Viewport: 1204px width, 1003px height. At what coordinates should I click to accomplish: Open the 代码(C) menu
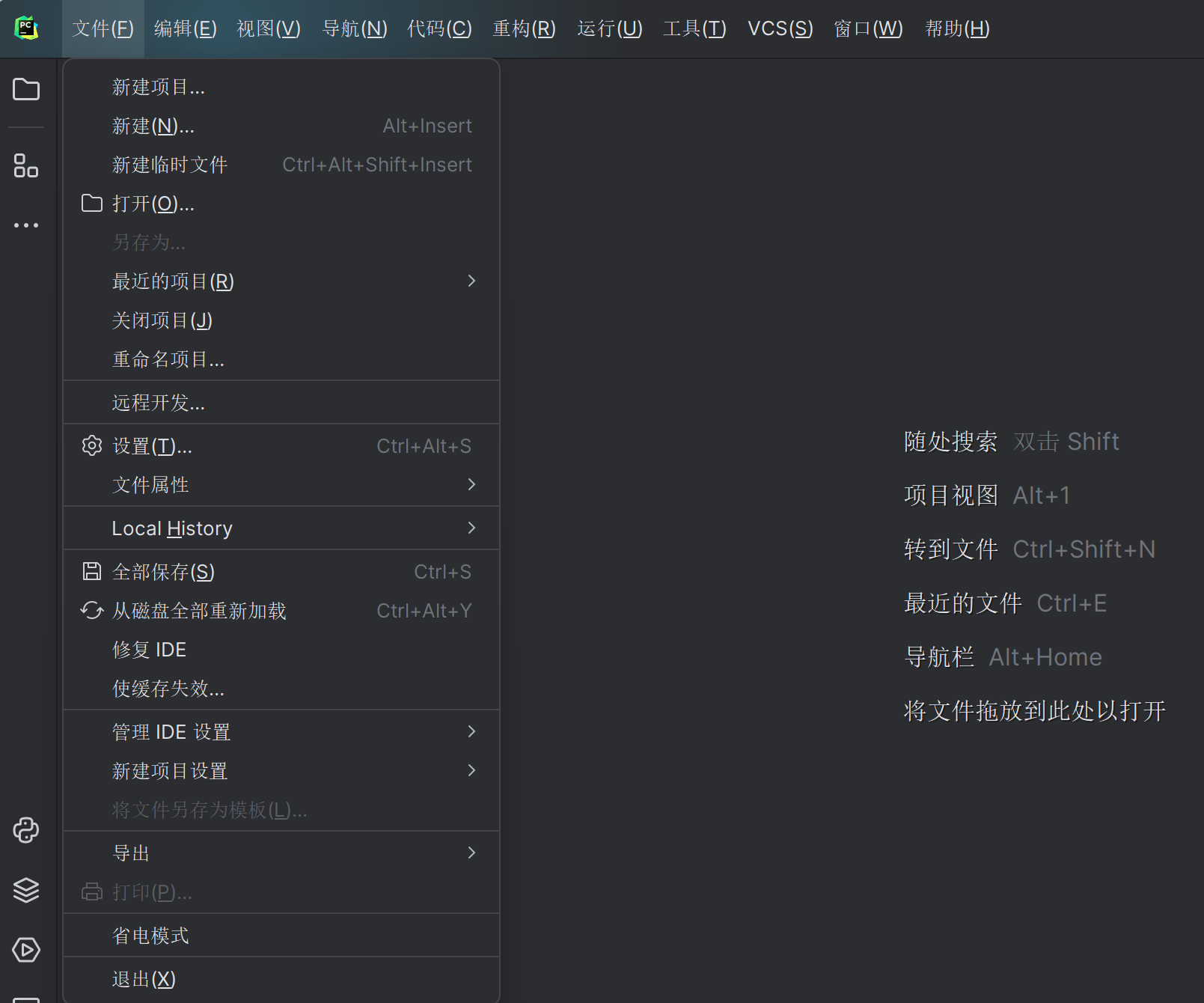pos(440,28)
